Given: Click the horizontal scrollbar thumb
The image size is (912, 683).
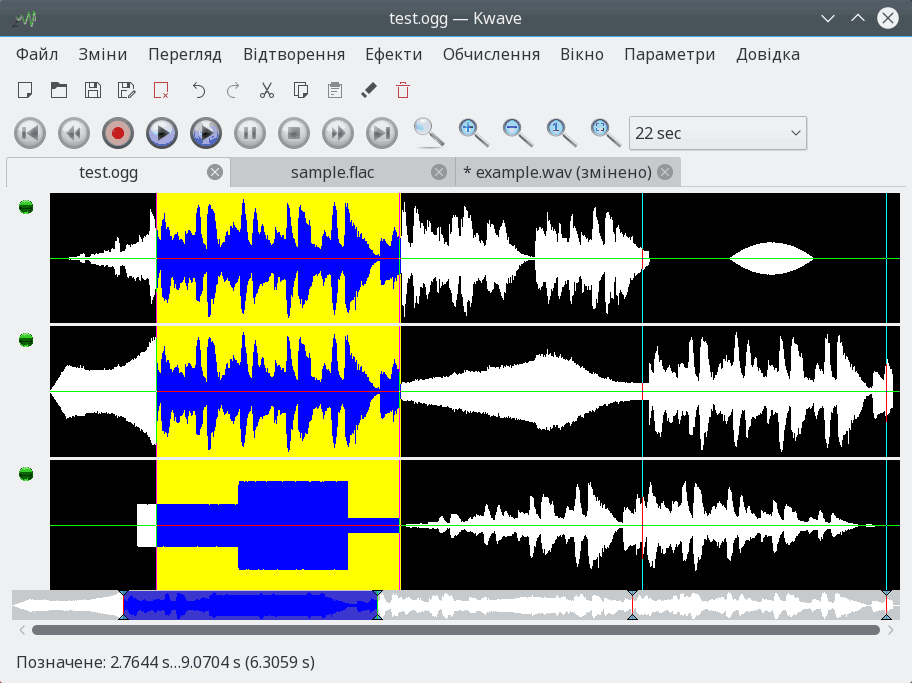Looking at the screenshot, I should (x=455, y=630).
